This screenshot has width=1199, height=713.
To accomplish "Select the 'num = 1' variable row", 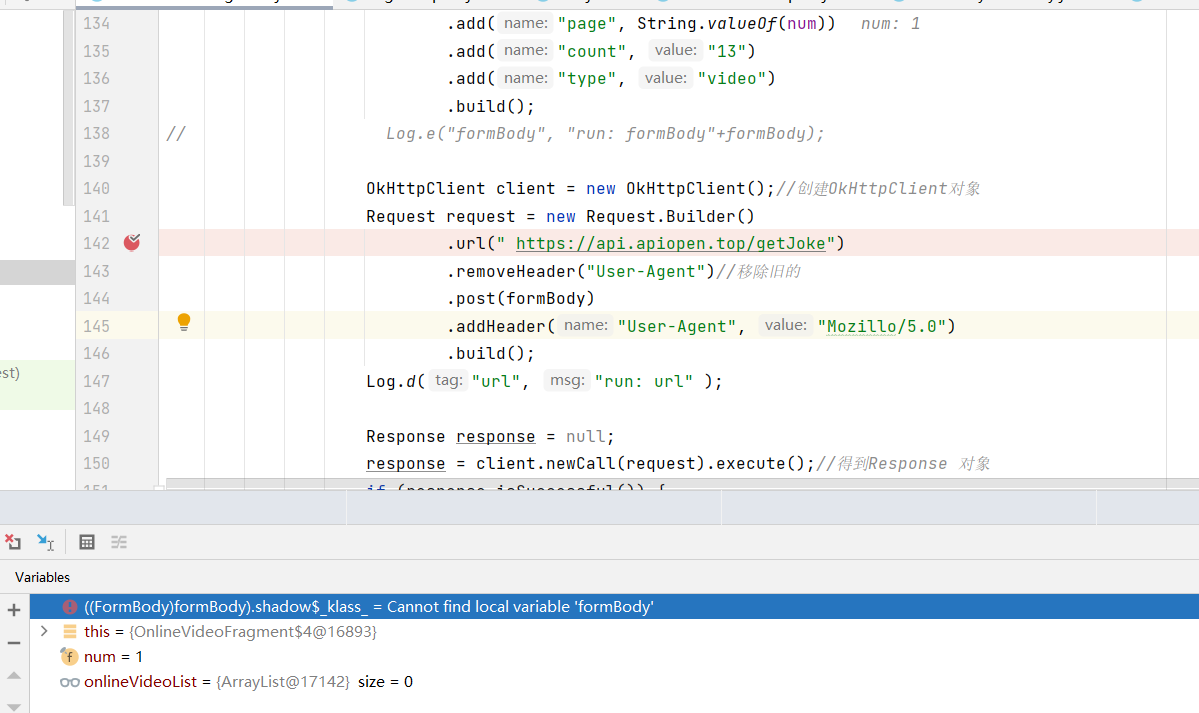I will click(x=614, y=656).
